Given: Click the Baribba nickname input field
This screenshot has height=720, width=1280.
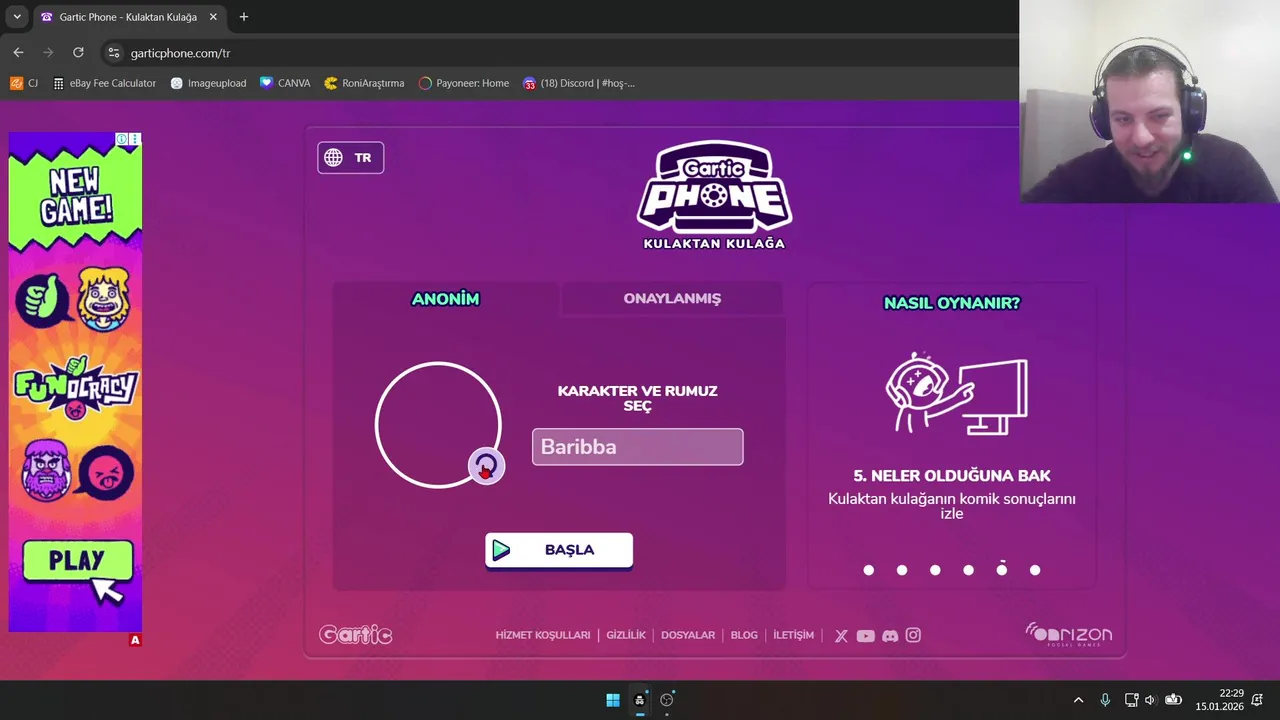Looking at the screenshot, I should click(637, 447).
